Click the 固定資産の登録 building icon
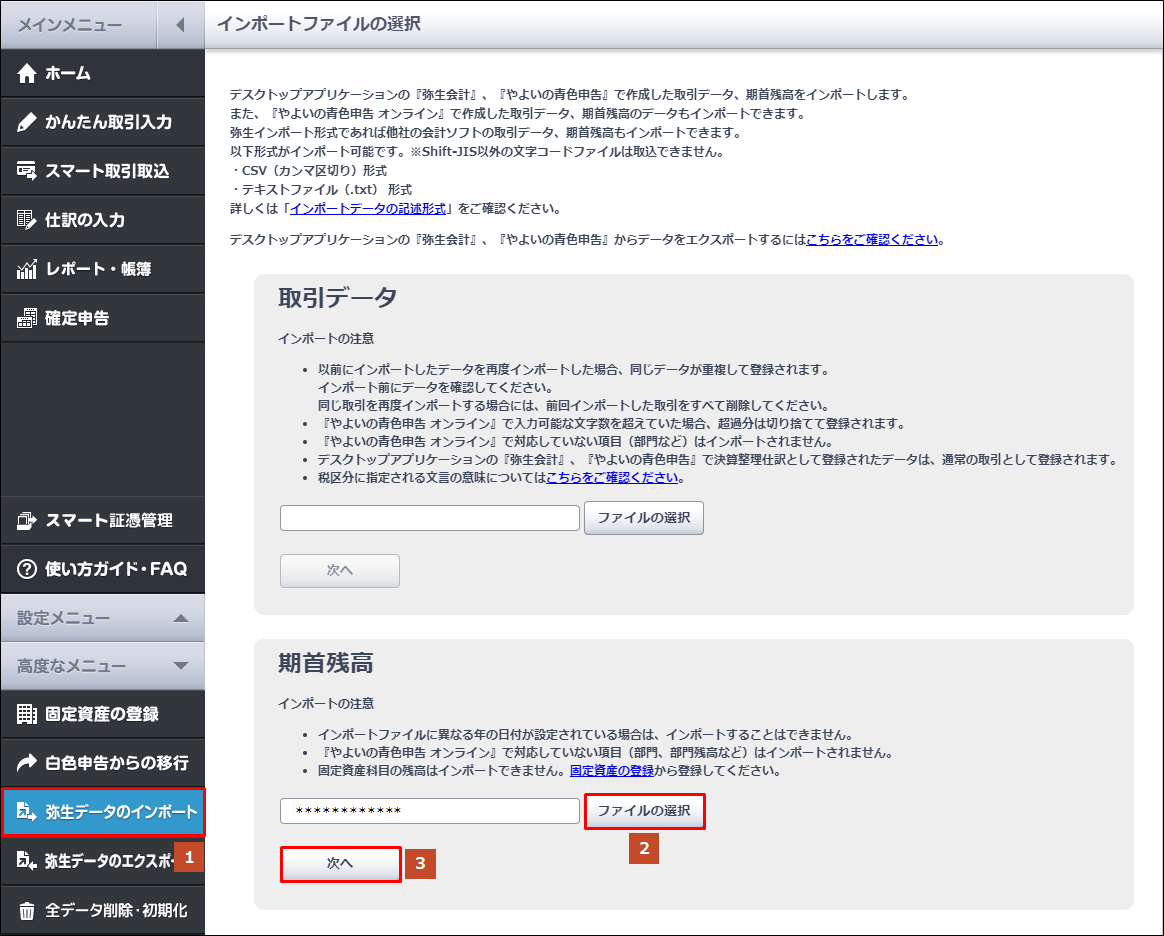The image size is (1164, 936). pos(27,714)
